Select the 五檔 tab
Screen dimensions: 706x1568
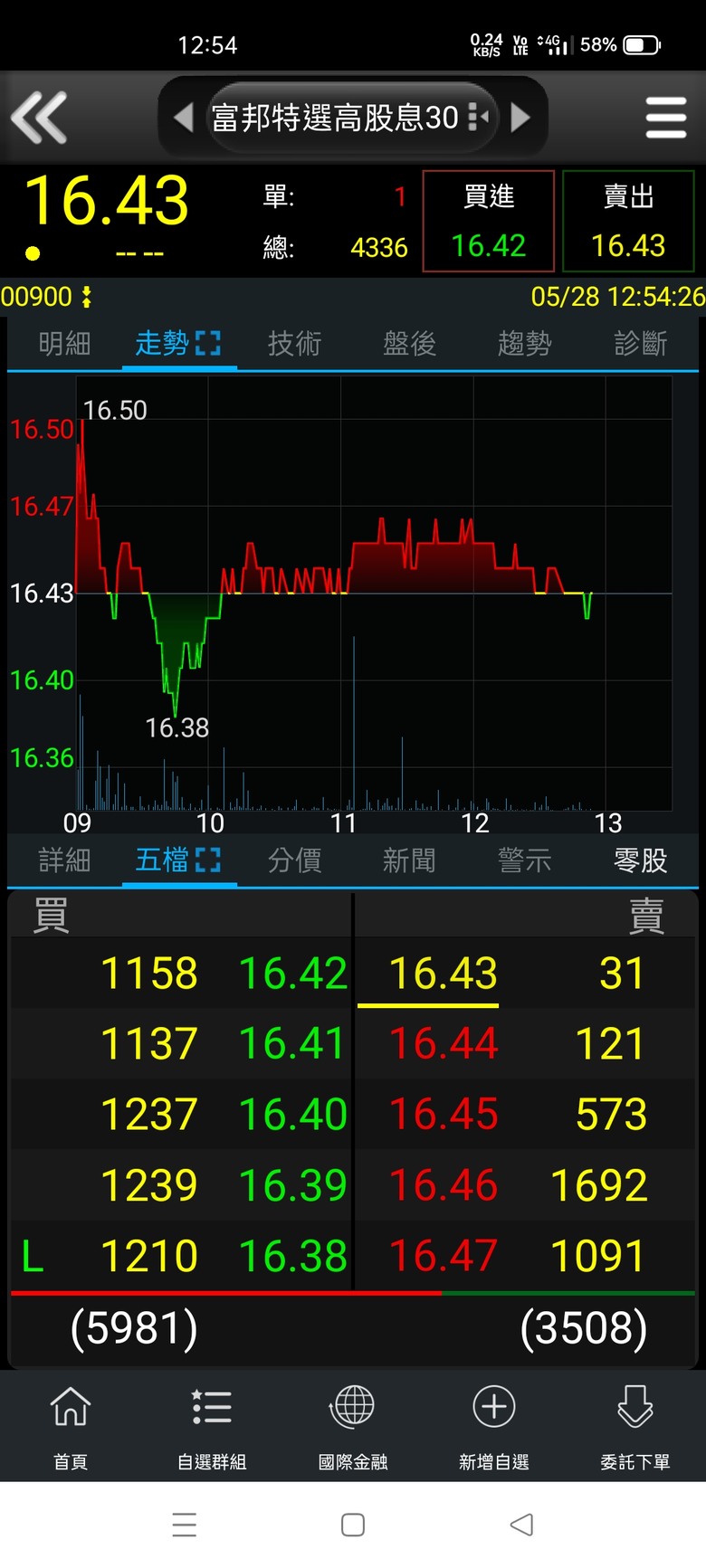[162, 860]
